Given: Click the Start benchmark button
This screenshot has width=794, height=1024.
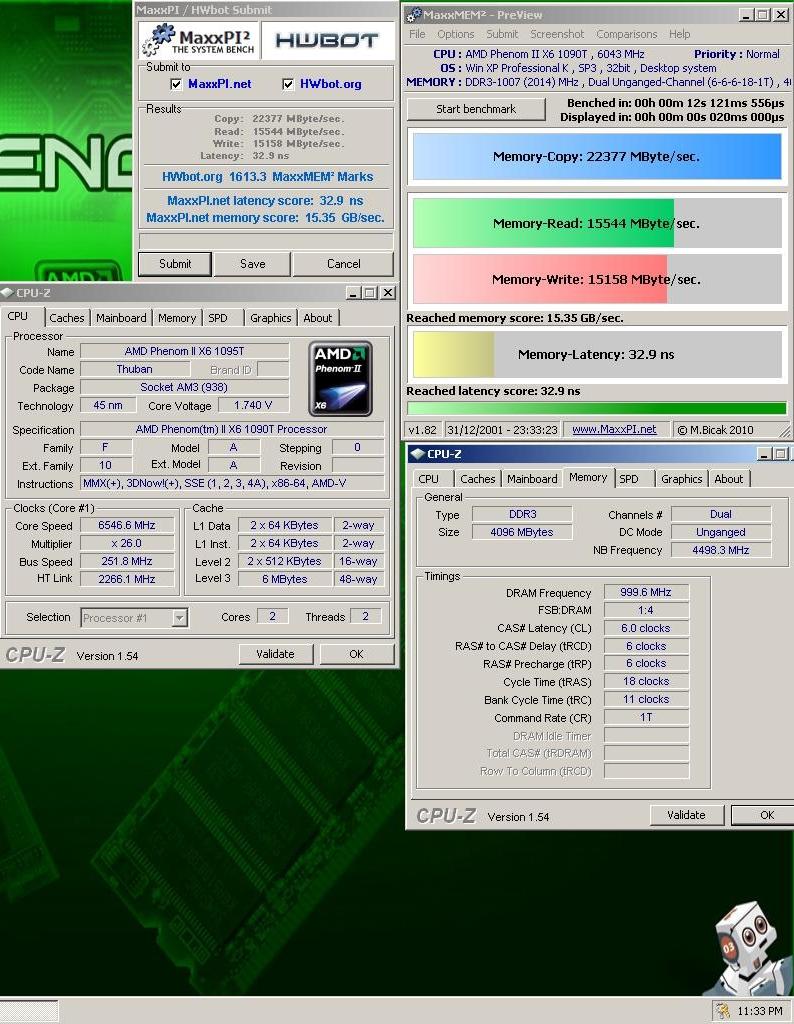Looking at the screenshot, I should (476, 109).
